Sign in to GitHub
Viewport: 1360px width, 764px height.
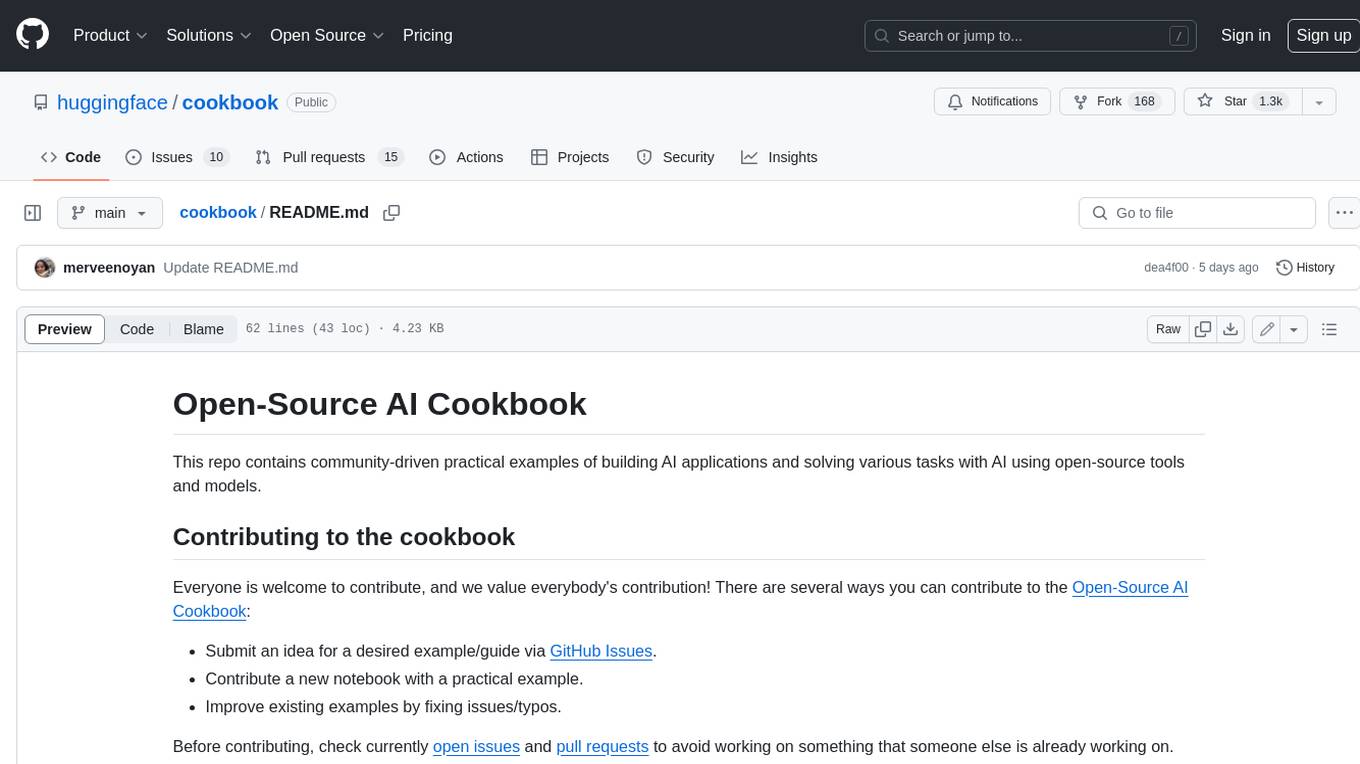tap(1245, 35)
